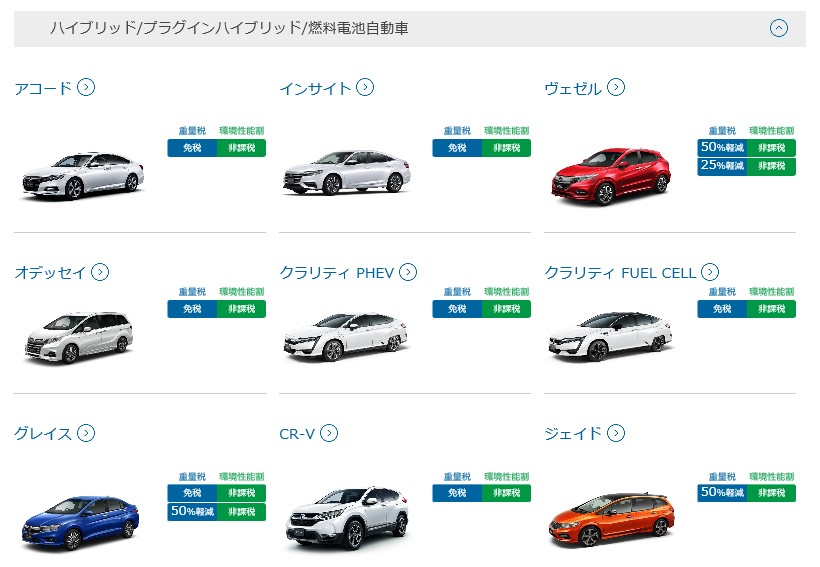Click arrow icon after クラリティ FUEL CELL
The image size is (820, 567).
[x=710, y=272]
